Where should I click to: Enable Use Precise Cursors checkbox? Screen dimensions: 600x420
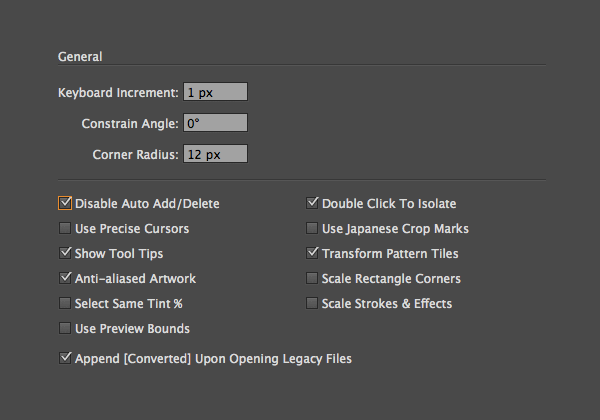pos(66,228)
